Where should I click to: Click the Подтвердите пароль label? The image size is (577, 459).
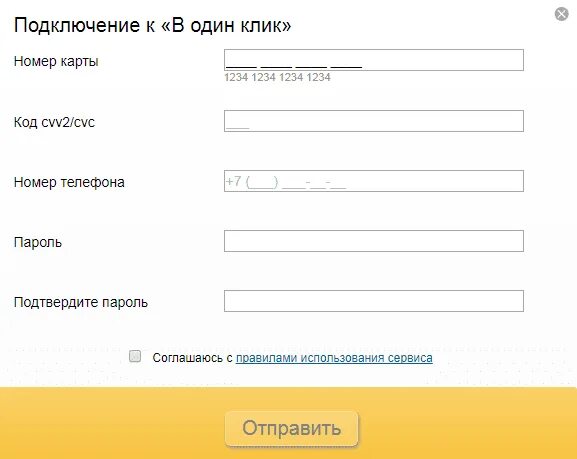click(x=81, y=303)
